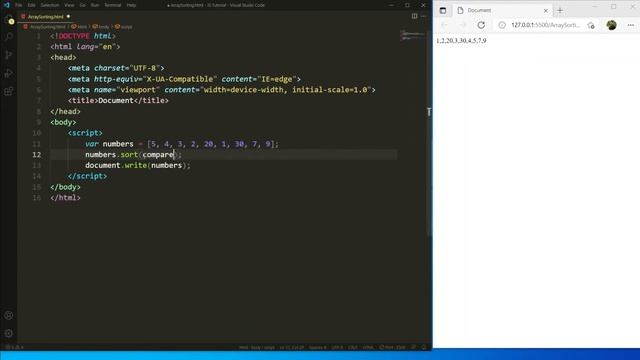Open the Help menu
Viewport: 640px width, 360px height.
click(131, 5)
